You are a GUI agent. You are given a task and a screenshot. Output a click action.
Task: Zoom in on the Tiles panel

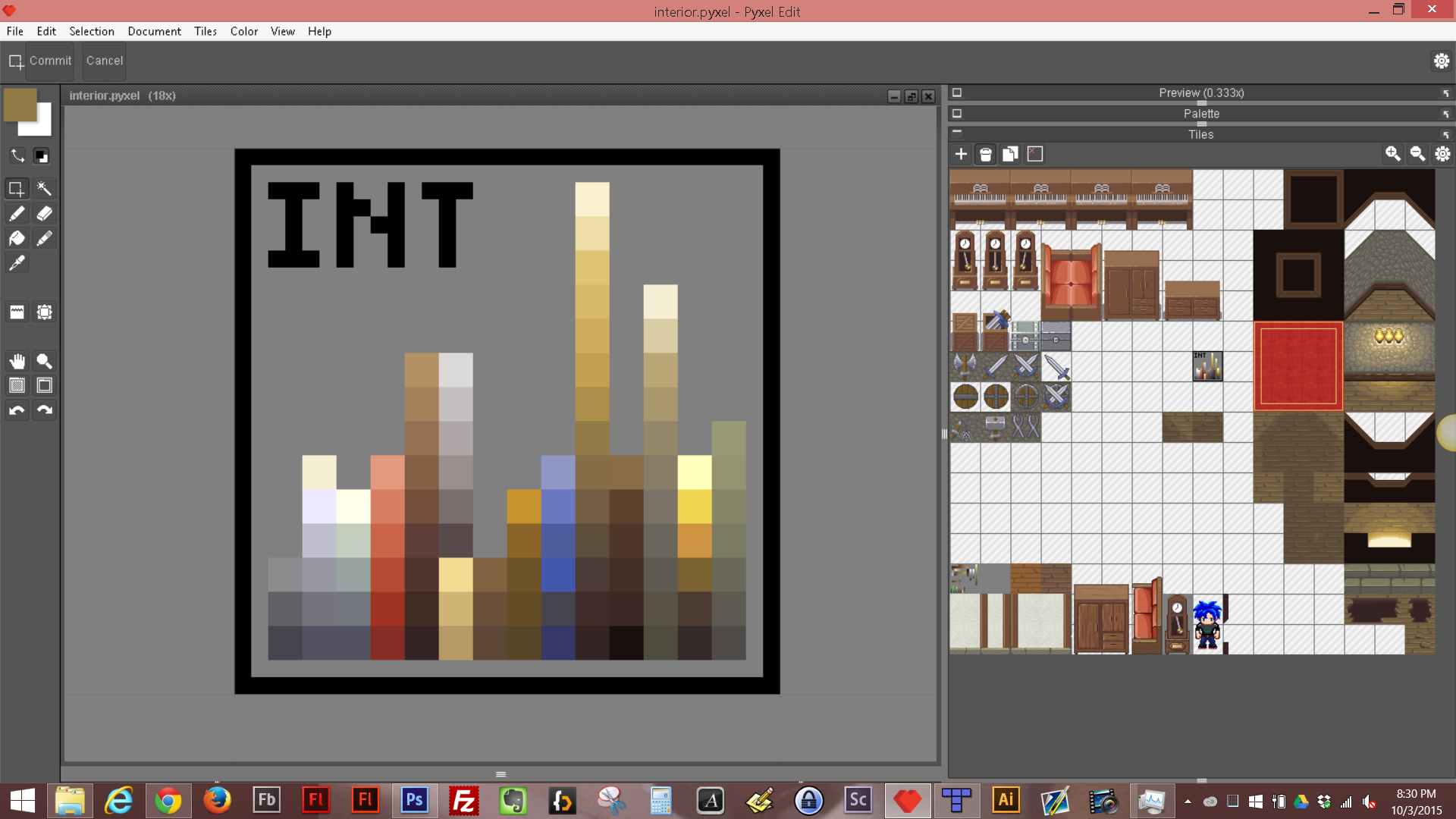(x=1392, y=154)
